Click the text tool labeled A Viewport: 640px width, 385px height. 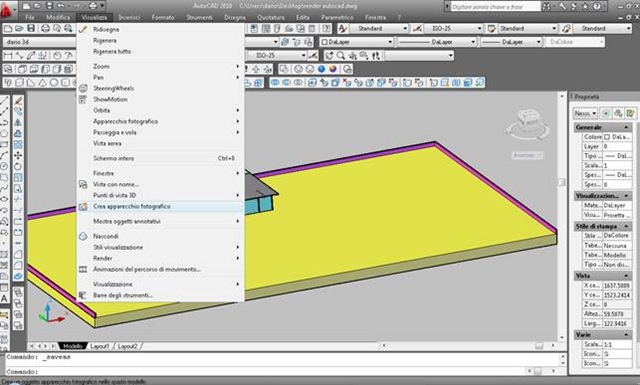(x=4, y=299)
